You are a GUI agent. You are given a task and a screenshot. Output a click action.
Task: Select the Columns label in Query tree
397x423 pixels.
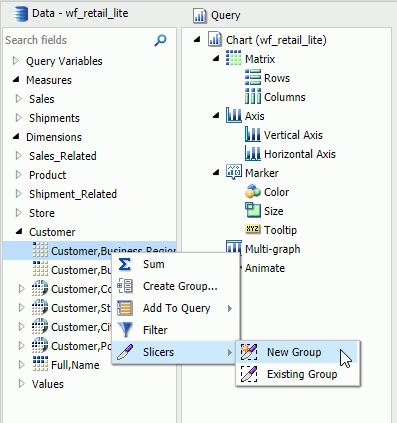tap(285, 97)
